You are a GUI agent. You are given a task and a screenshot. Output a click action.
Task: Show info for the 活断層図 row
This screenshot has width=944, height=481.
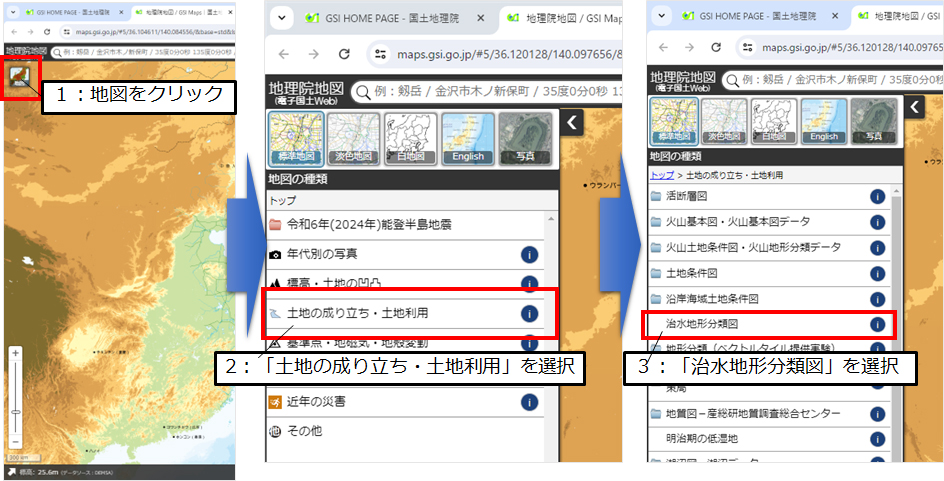click(x=877, y=196)
